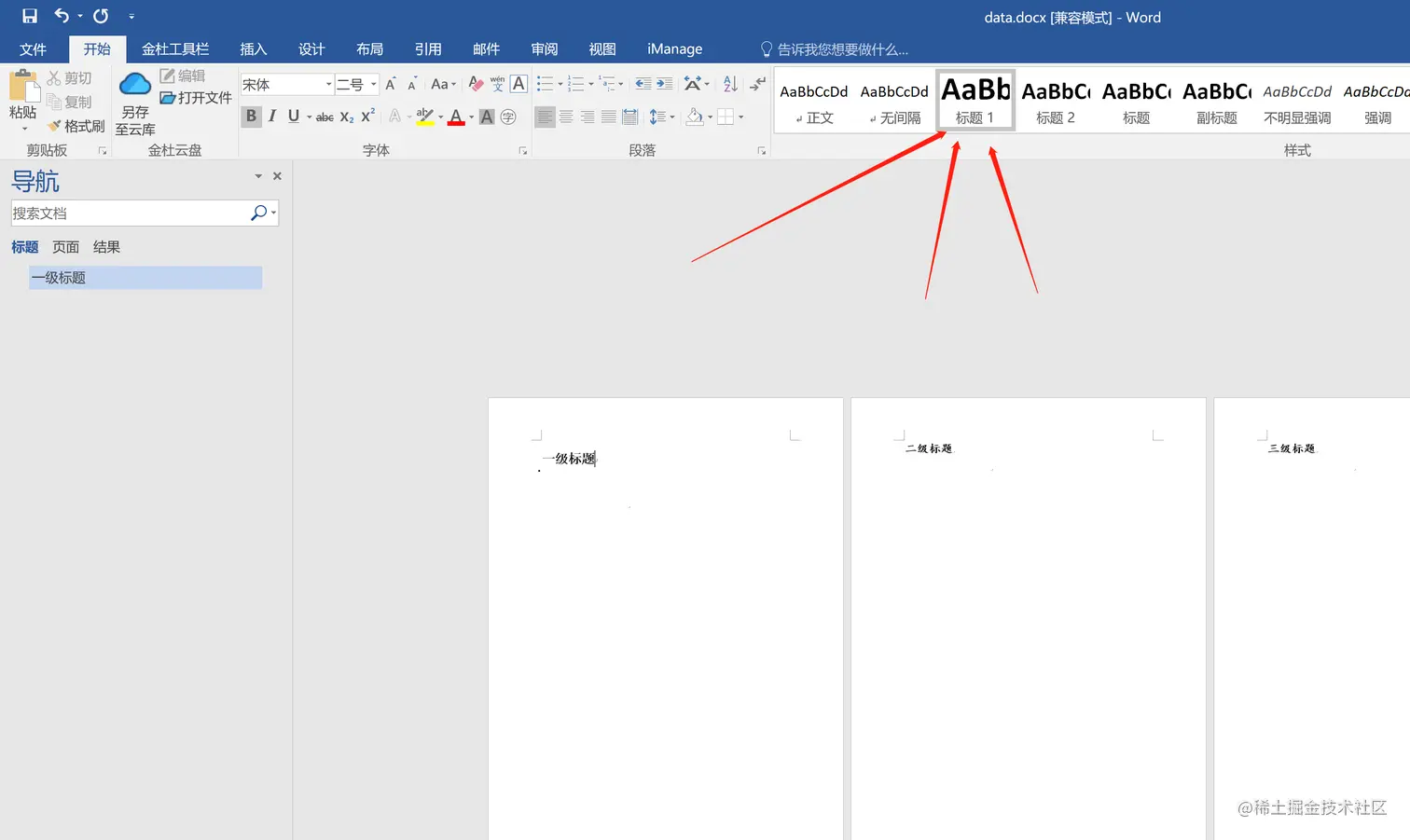Image resolution: width=1410 pixels, height=840 pixels.
Task: Save the document with the floppy disk icon
Action: pos(30,16)
